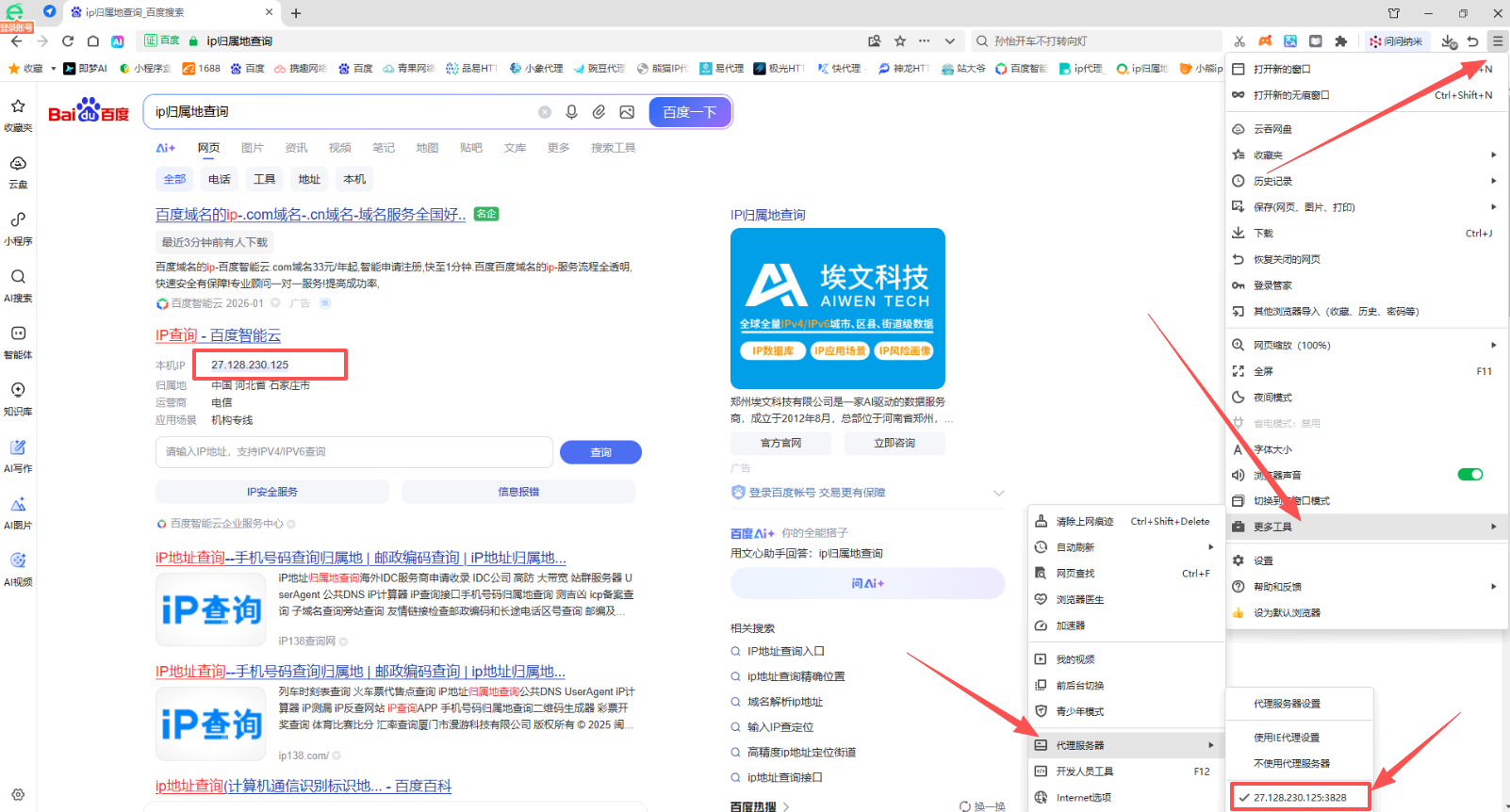Click the microphone voice search icon
1510x812 pixels.
pos(571,112)
